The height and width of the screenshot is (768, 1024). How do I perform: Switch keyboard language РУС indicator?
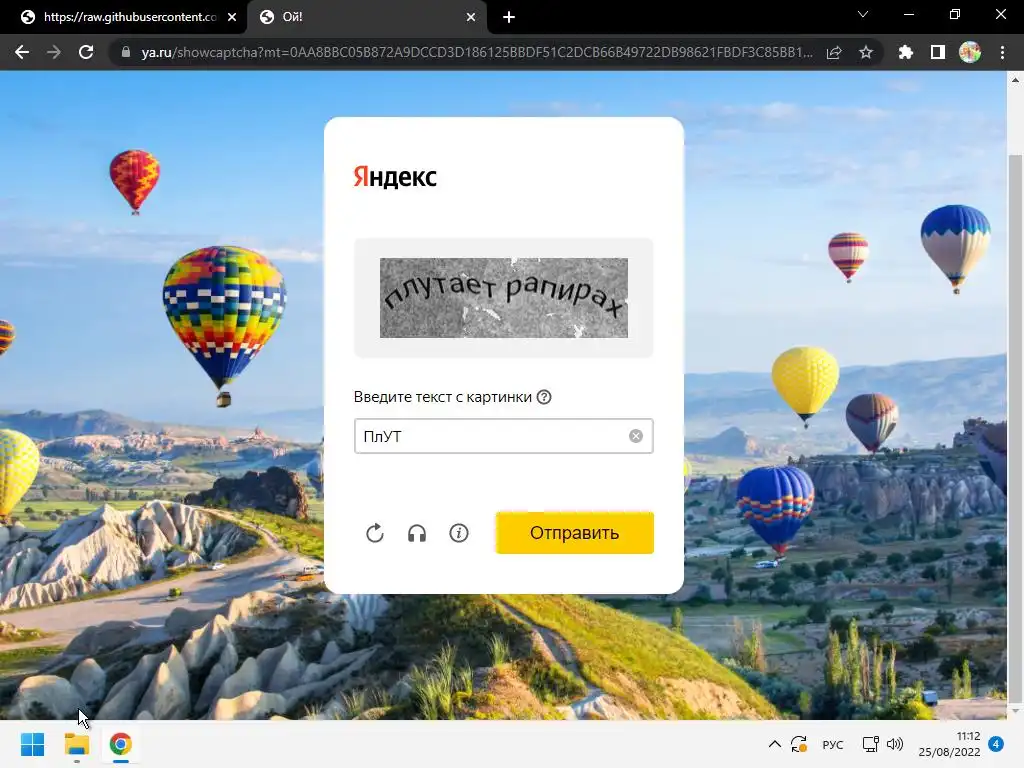[x=833, y=744]
